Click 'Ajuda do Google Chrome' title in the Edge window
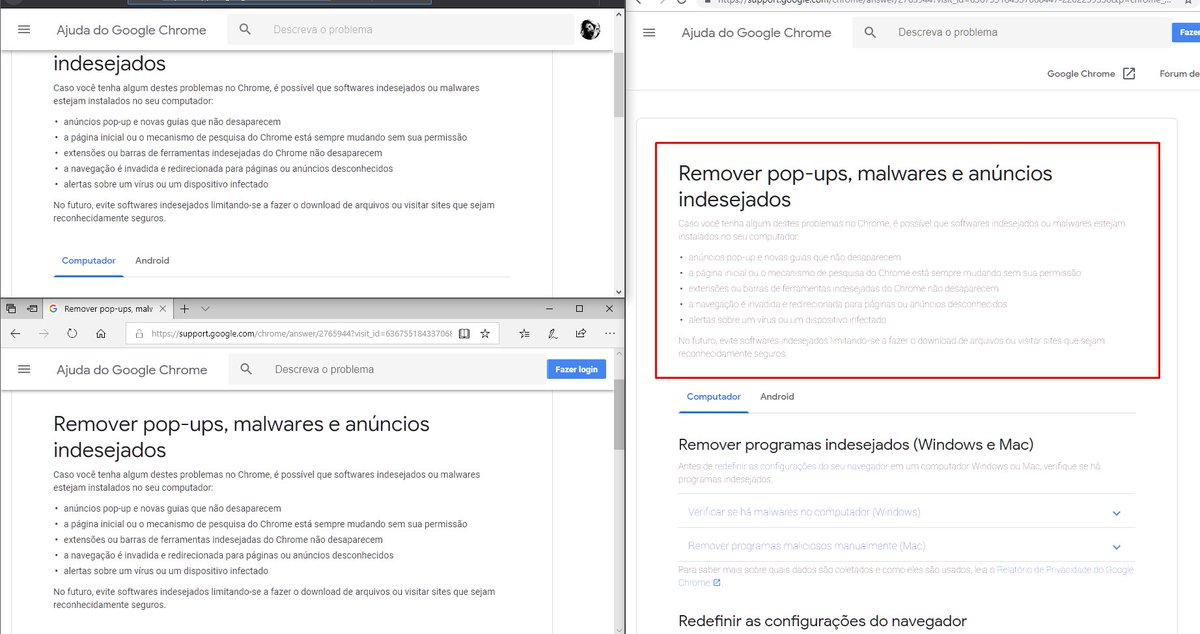The height and width of the screenshot is (634, 1200). (x=131, y=369)
